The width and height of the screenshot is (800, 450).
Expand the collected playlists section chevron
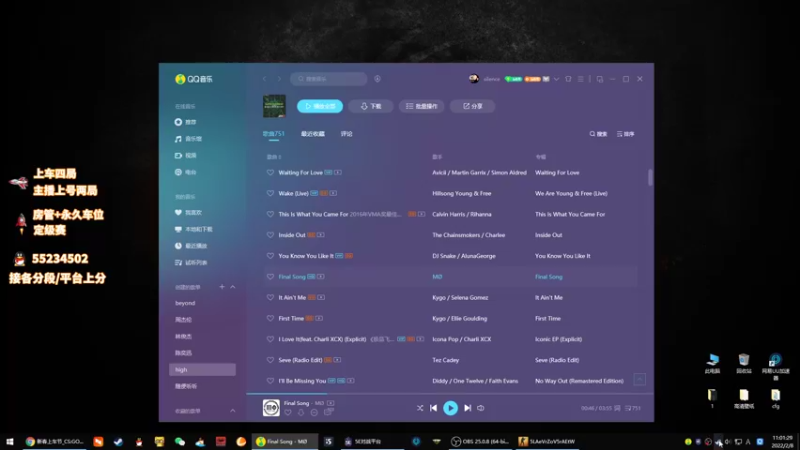[233, 411]
